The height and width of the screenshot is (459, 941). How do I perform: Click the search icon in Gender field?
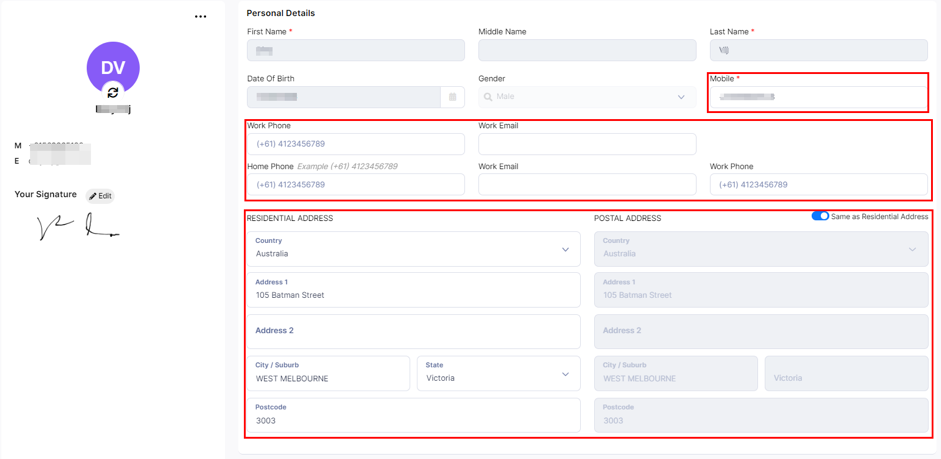tap(488, 97)
